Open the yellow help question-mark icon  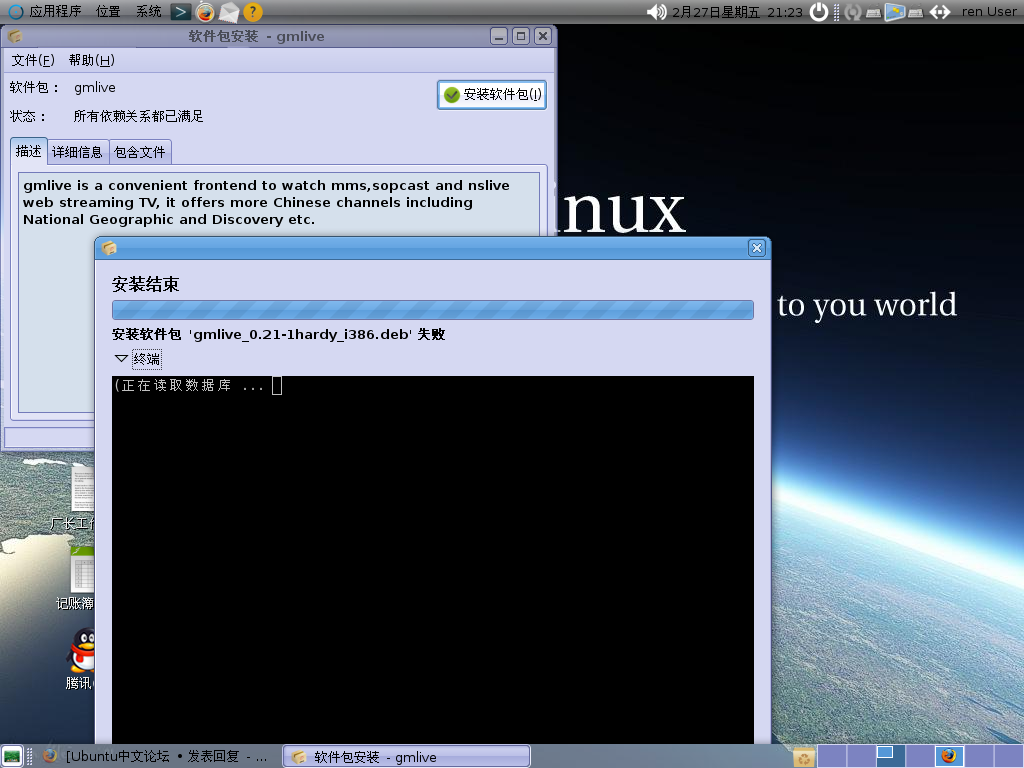[x=253, y=12]
